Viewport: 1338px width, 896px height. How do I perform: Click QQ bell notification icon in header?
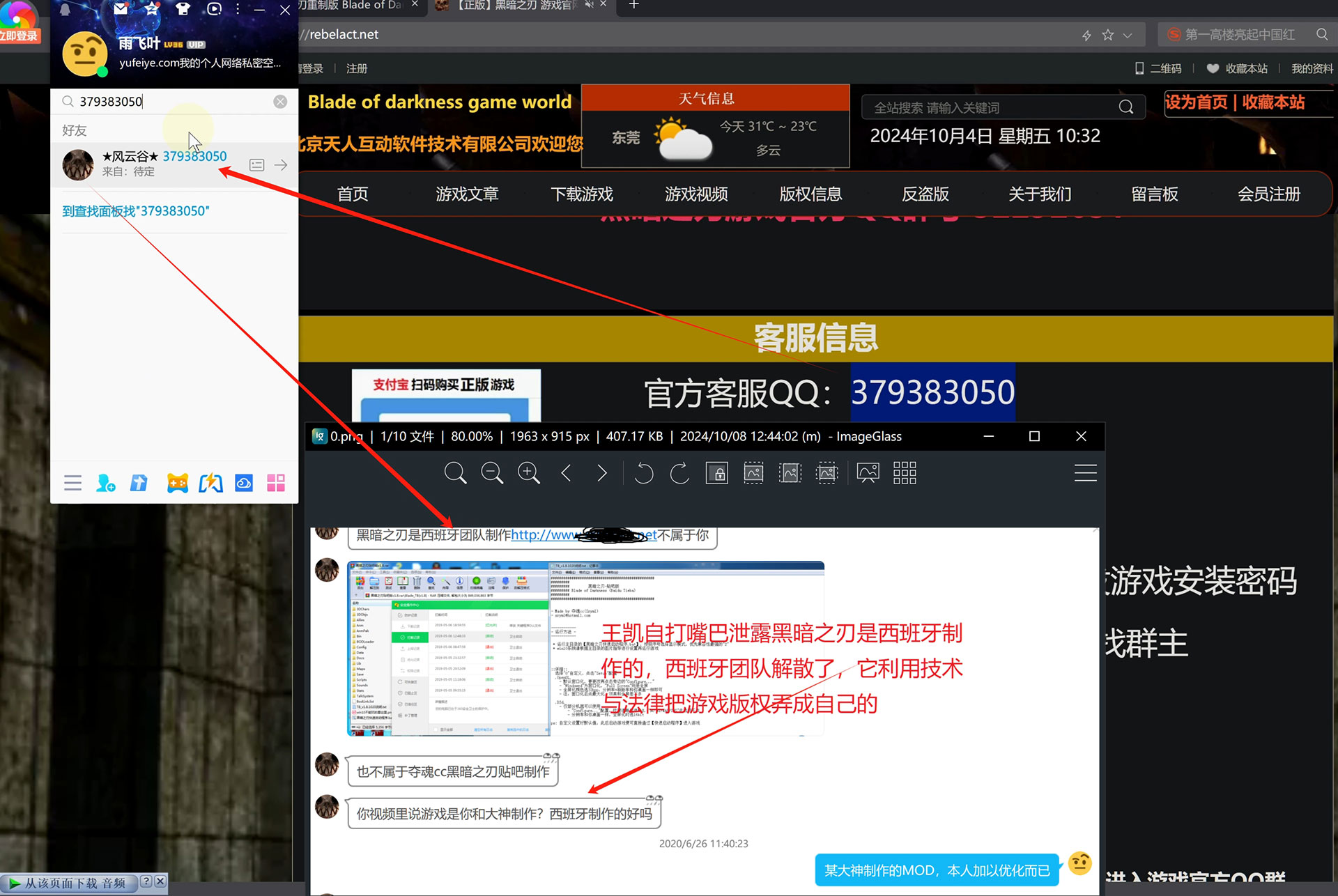[x=65, y=9]
